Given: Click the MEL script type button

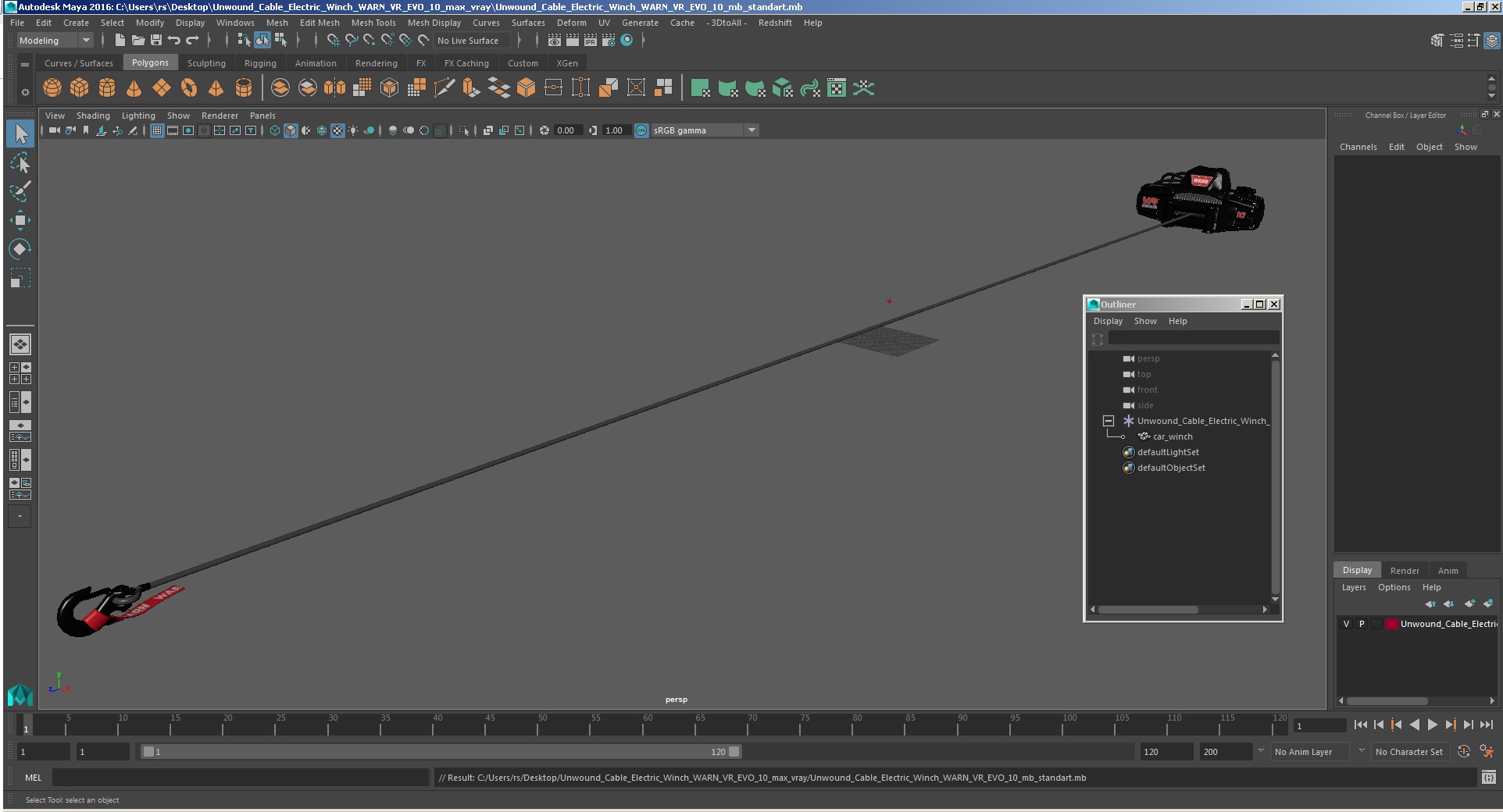Looking at the screenshot, I should point(34,778).
